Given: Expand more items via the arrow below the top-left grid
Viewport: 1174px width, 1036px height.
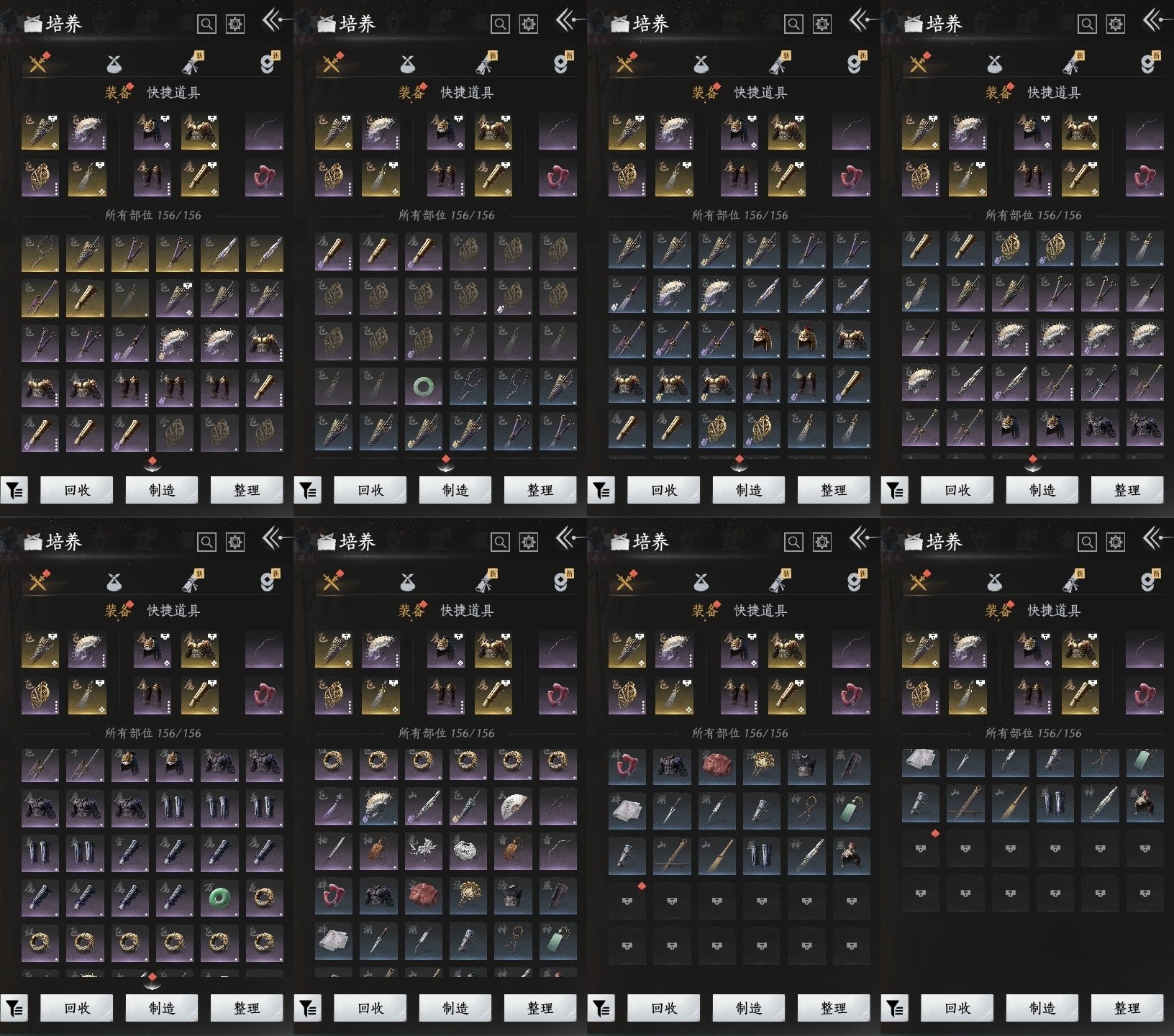Looking at the screenshot, I should (153, 465).
